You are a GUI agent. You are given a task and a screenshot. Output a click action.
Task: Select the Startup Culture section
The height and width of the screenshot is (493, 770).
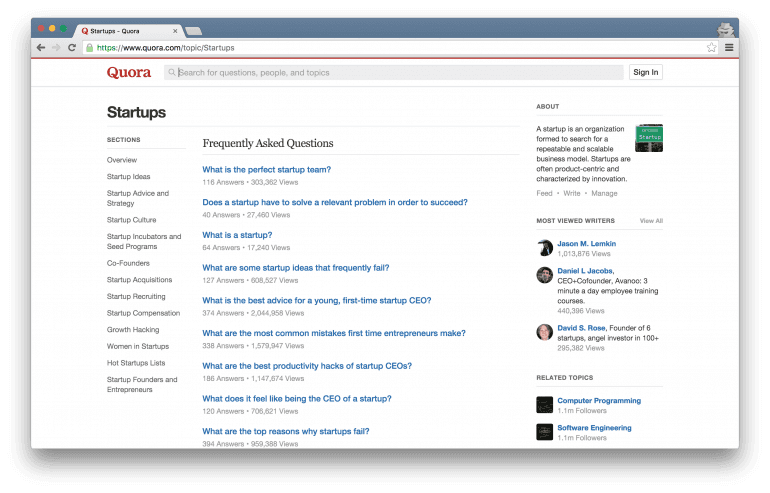coord(132,220)
